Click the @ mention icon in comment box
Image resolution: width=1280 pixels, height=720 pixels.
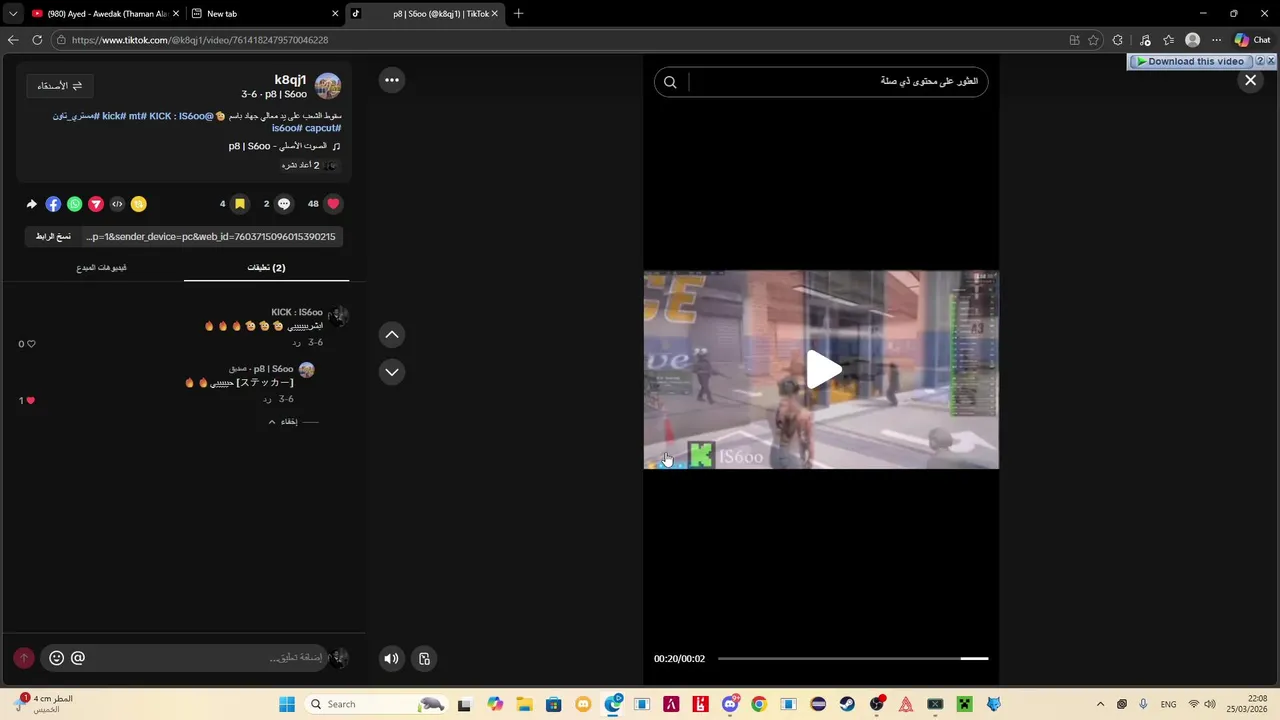(78, 658)
